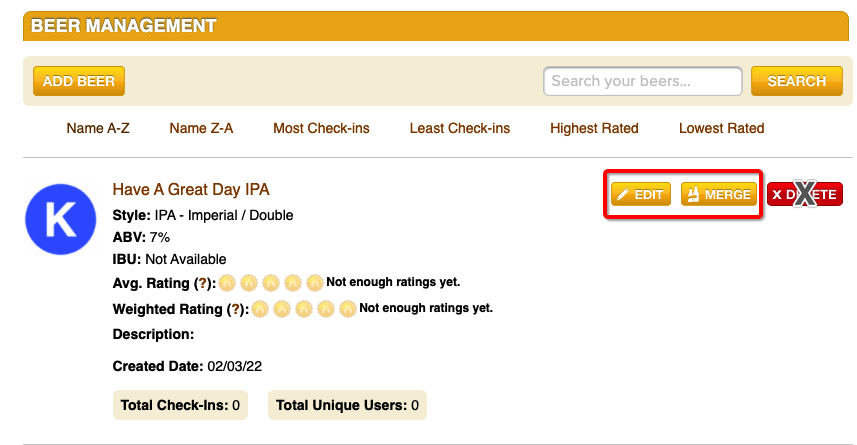The image size is (857, 445).
Task: Click the question mark beside Avg. Rating
Action: pos(202,283)
